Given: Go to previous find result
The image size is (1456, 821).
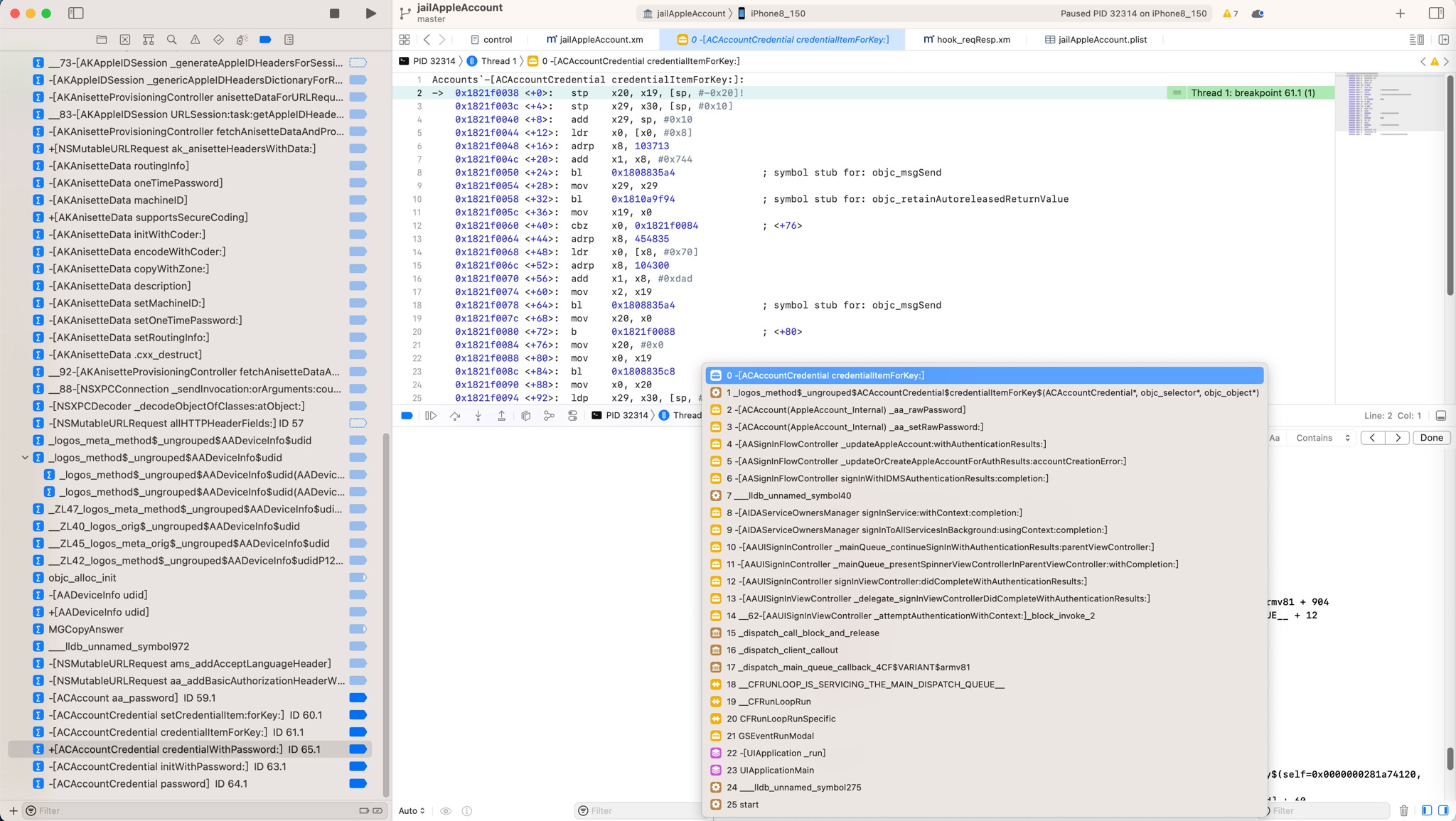Looking at the screenshot, I should click(x=1373, y=438).
